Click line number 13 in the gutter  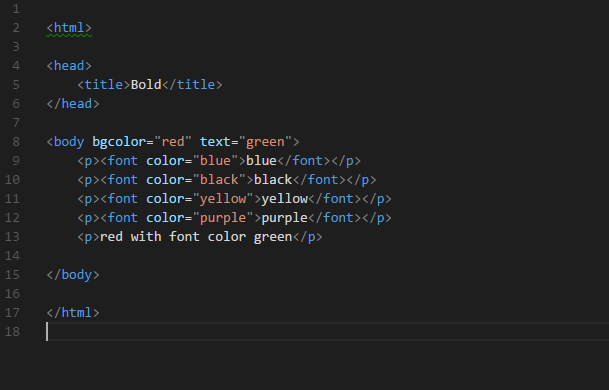(12, 237)
